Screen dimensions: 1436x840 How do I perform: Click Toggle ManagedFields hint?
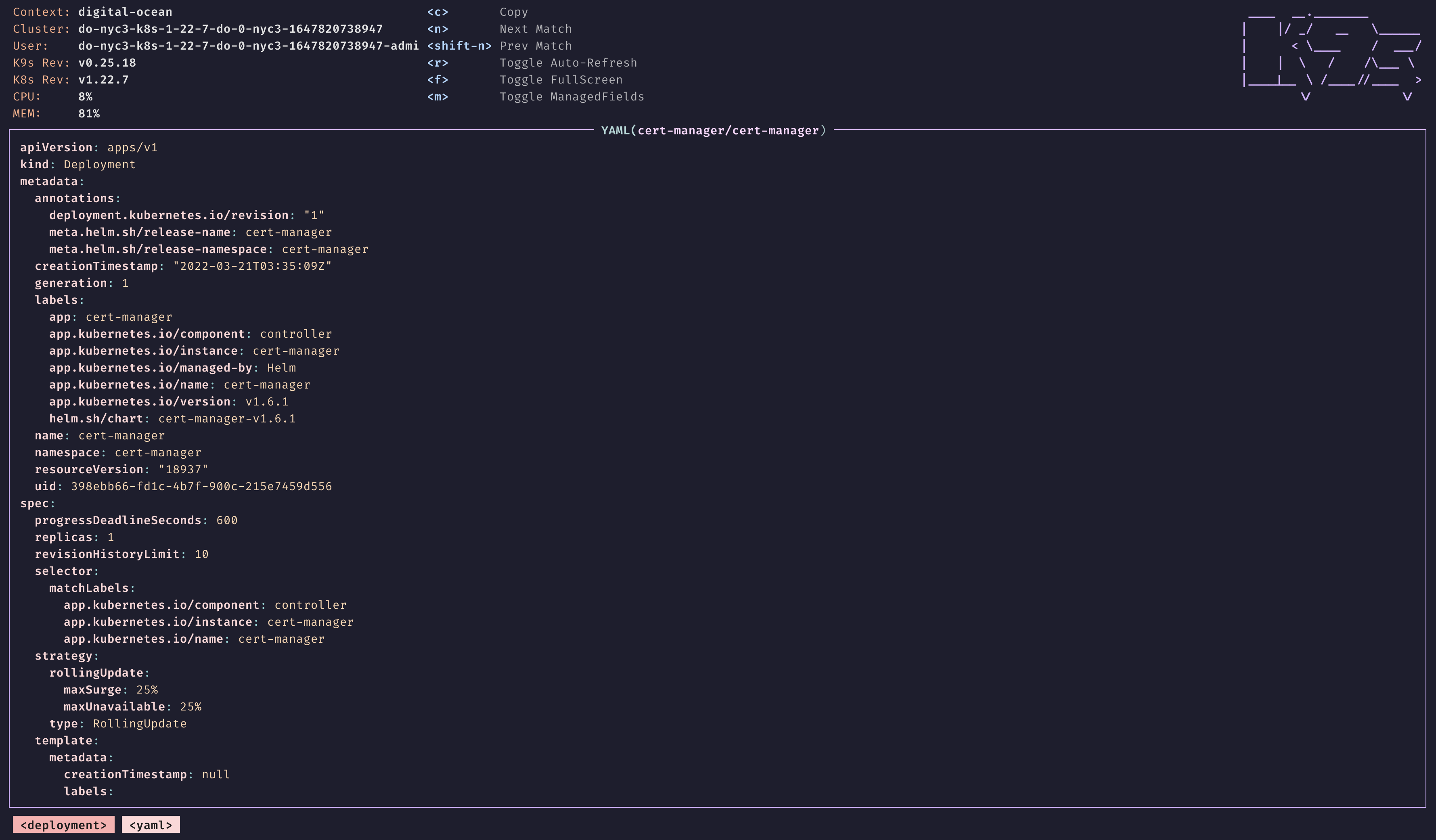click(x=571, y=97)
